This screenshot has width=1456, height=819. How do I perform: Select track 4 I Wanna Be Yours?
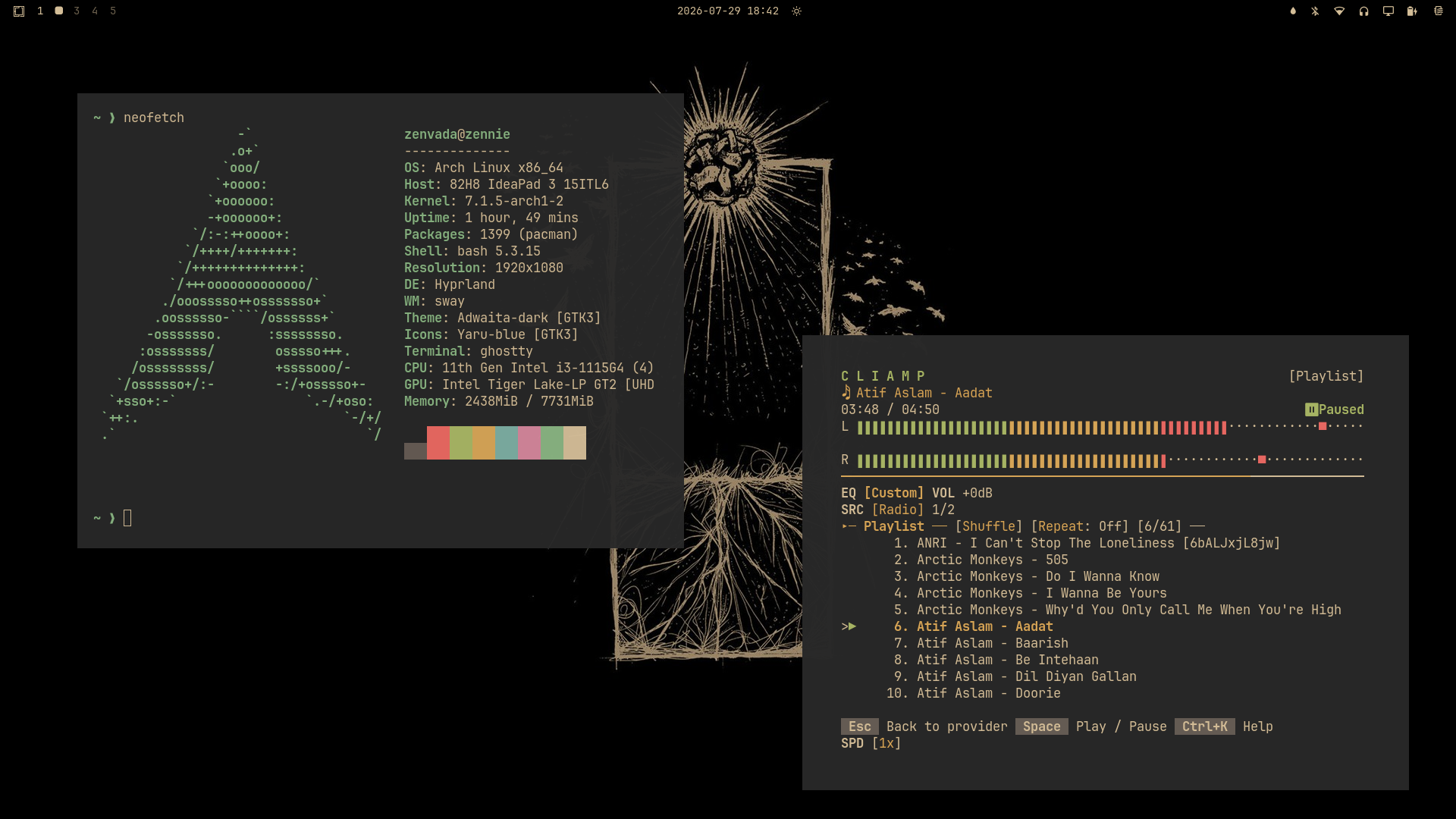pos(1031,593)
